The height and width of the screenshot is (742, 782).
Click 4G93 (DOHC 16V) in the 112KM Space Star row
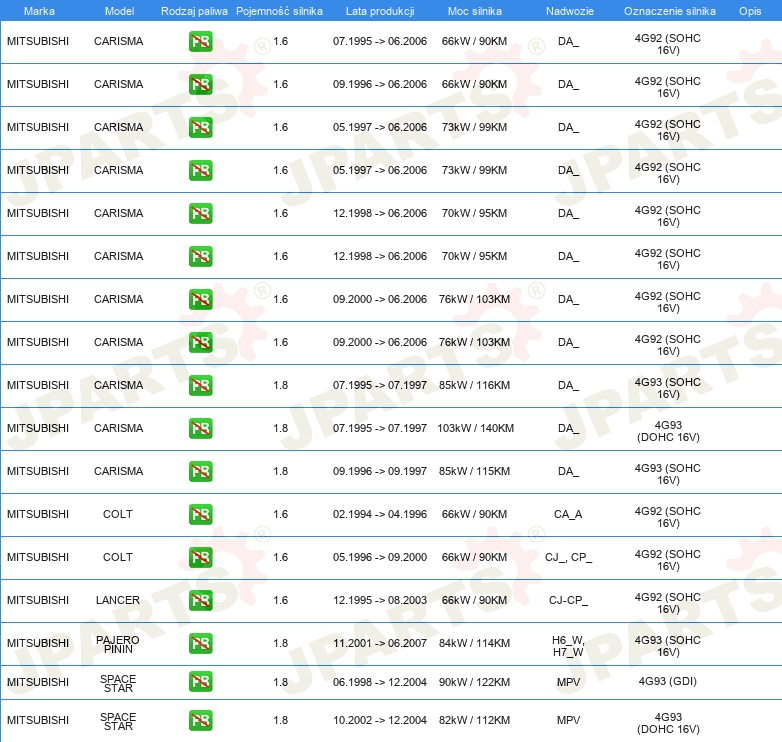[x=668, y=723]
